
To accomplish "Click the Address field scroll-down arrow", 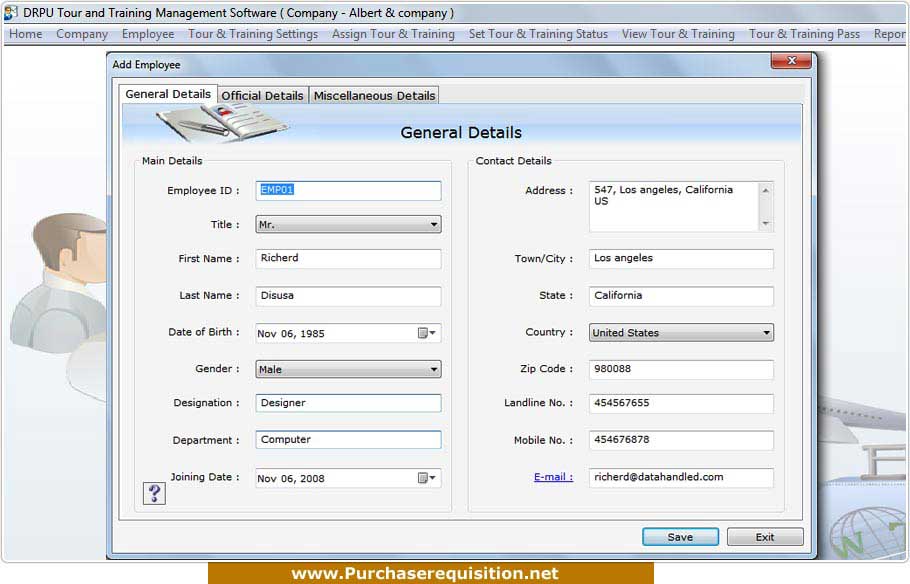I will coord(765,225).
